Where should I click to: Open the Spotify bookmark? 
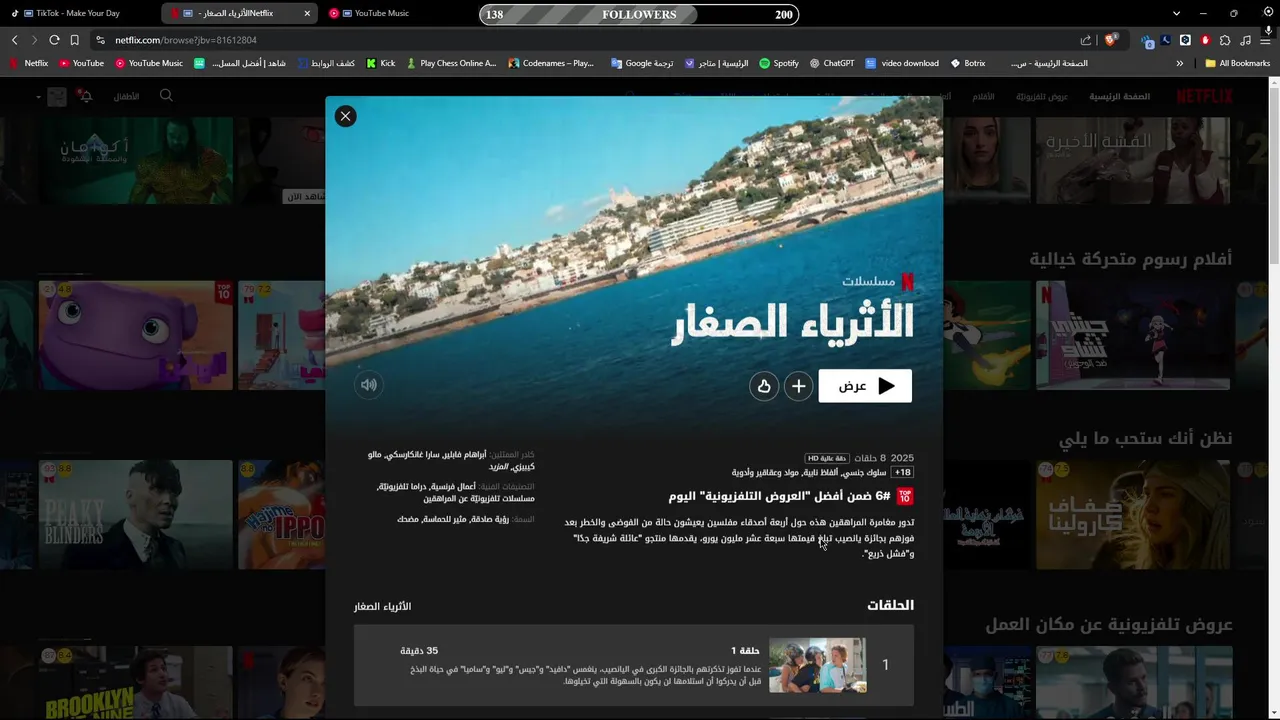[x=779, y=63]
